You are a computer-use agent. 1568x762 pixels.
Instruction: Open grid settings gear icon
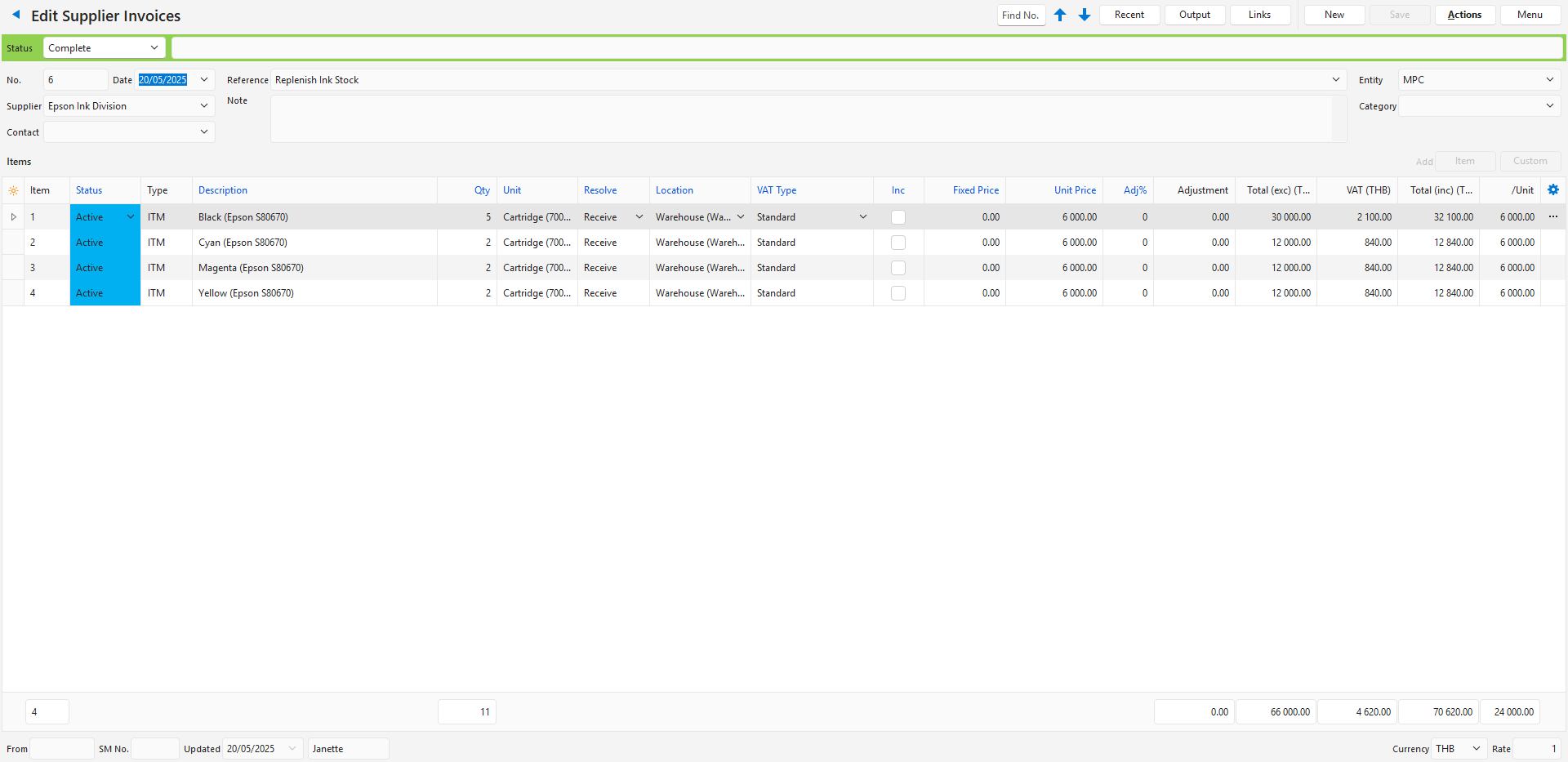pos(1553,189)
